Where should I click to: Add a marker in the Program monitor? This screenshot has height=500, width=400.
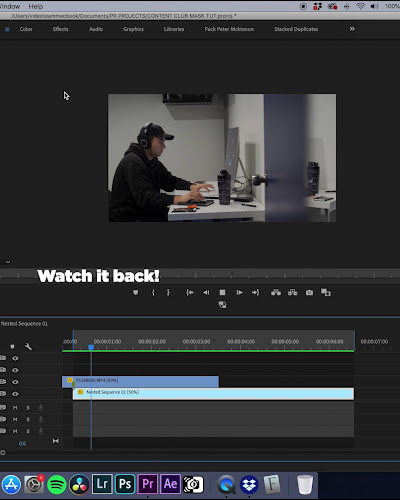[x=135, y=292]
